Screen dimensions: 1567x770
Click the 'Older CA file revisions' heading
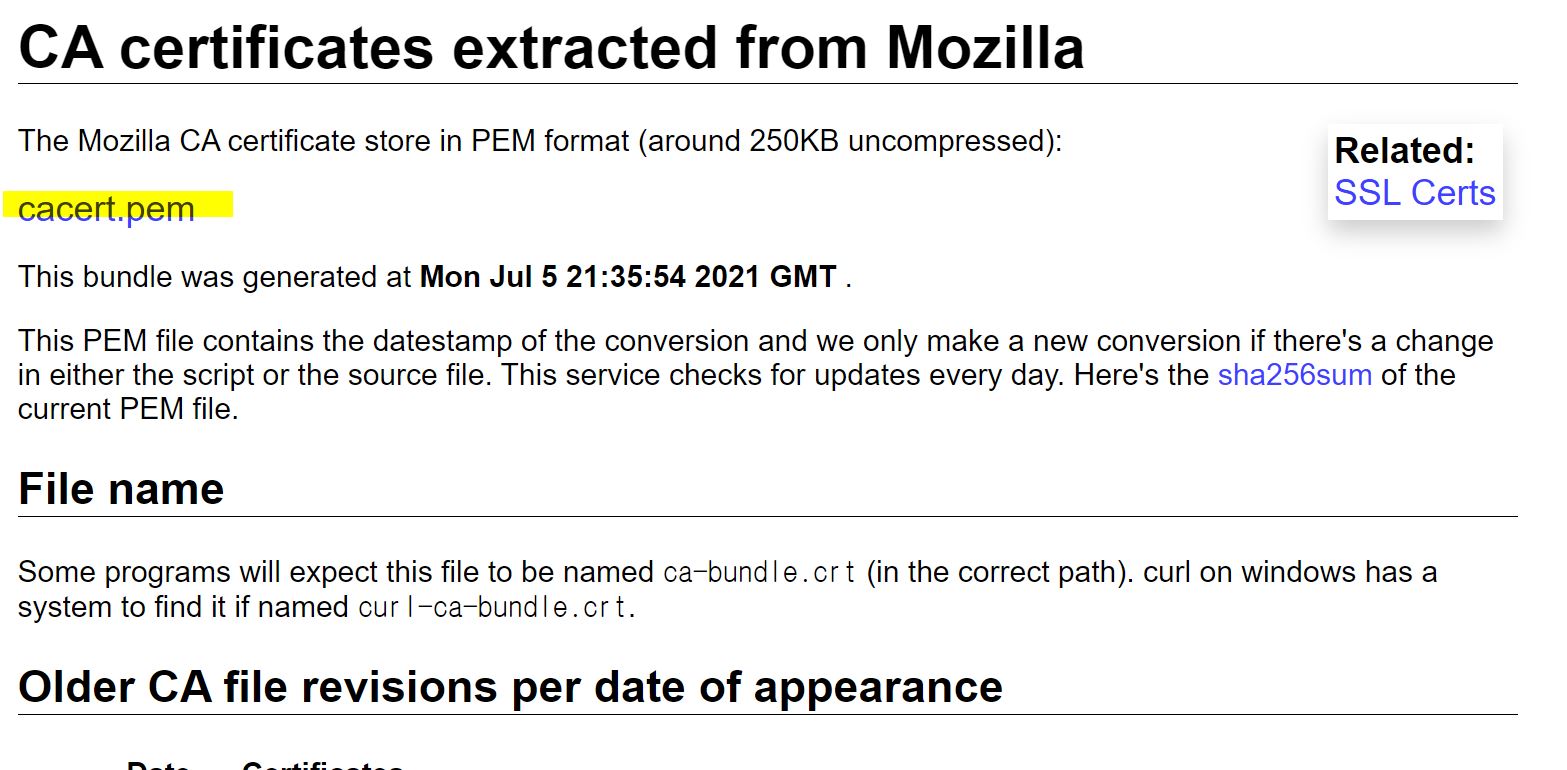pyautogui.click(x=510, y=687)
